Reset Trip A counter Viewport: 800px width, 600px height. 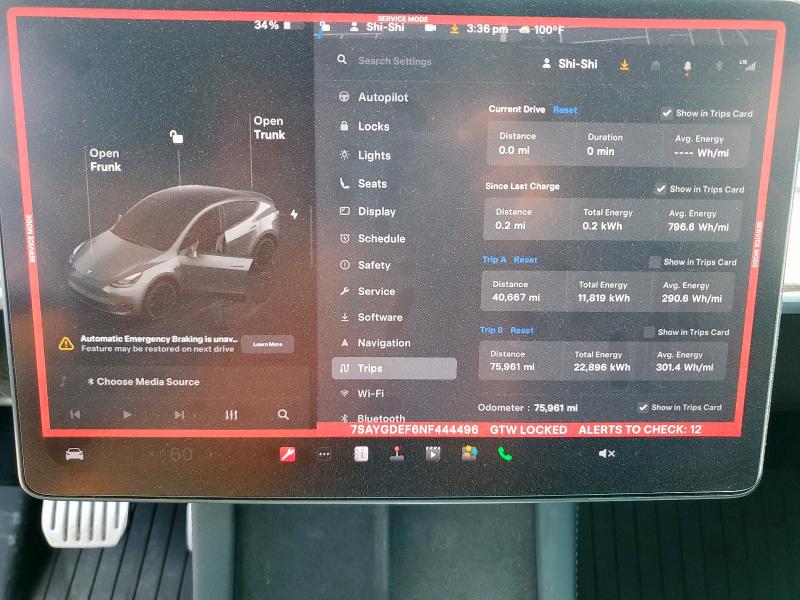[525, 260]
